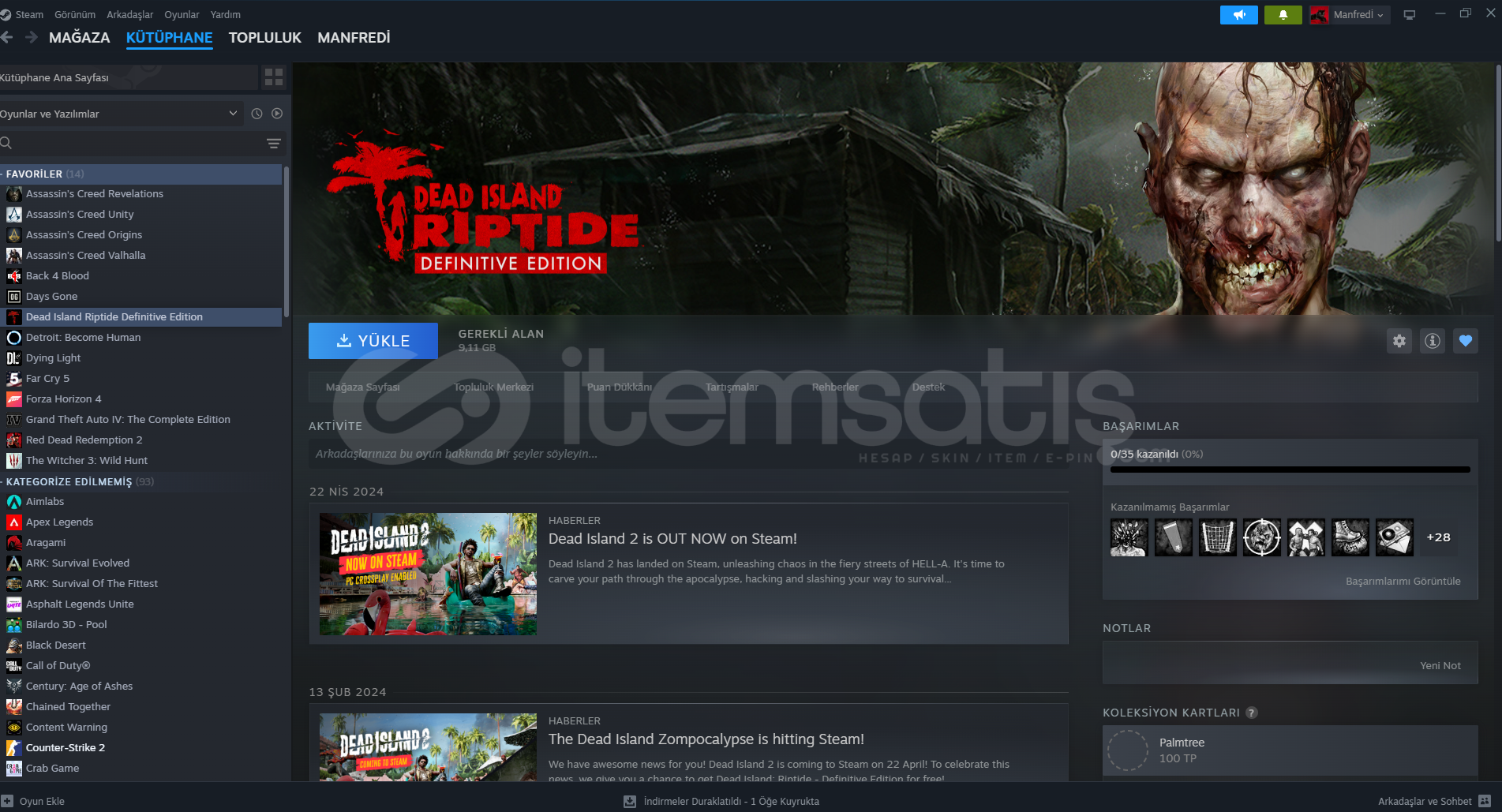Click the first unearned achievement icon
The height and width of the screenshot is (812, 1502).
click(x=1129, y=537)
